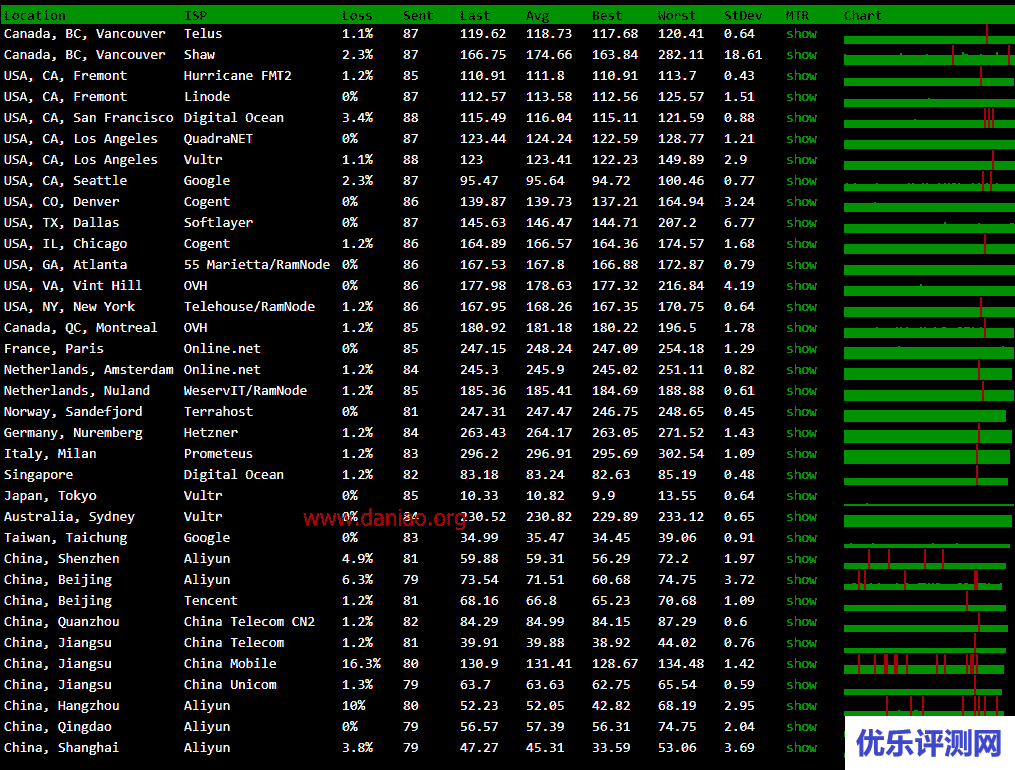Click the 'Italy, Milan' location cell
Screen dimensions: 1015x770
pyautogui.click(x=50, y=454)
